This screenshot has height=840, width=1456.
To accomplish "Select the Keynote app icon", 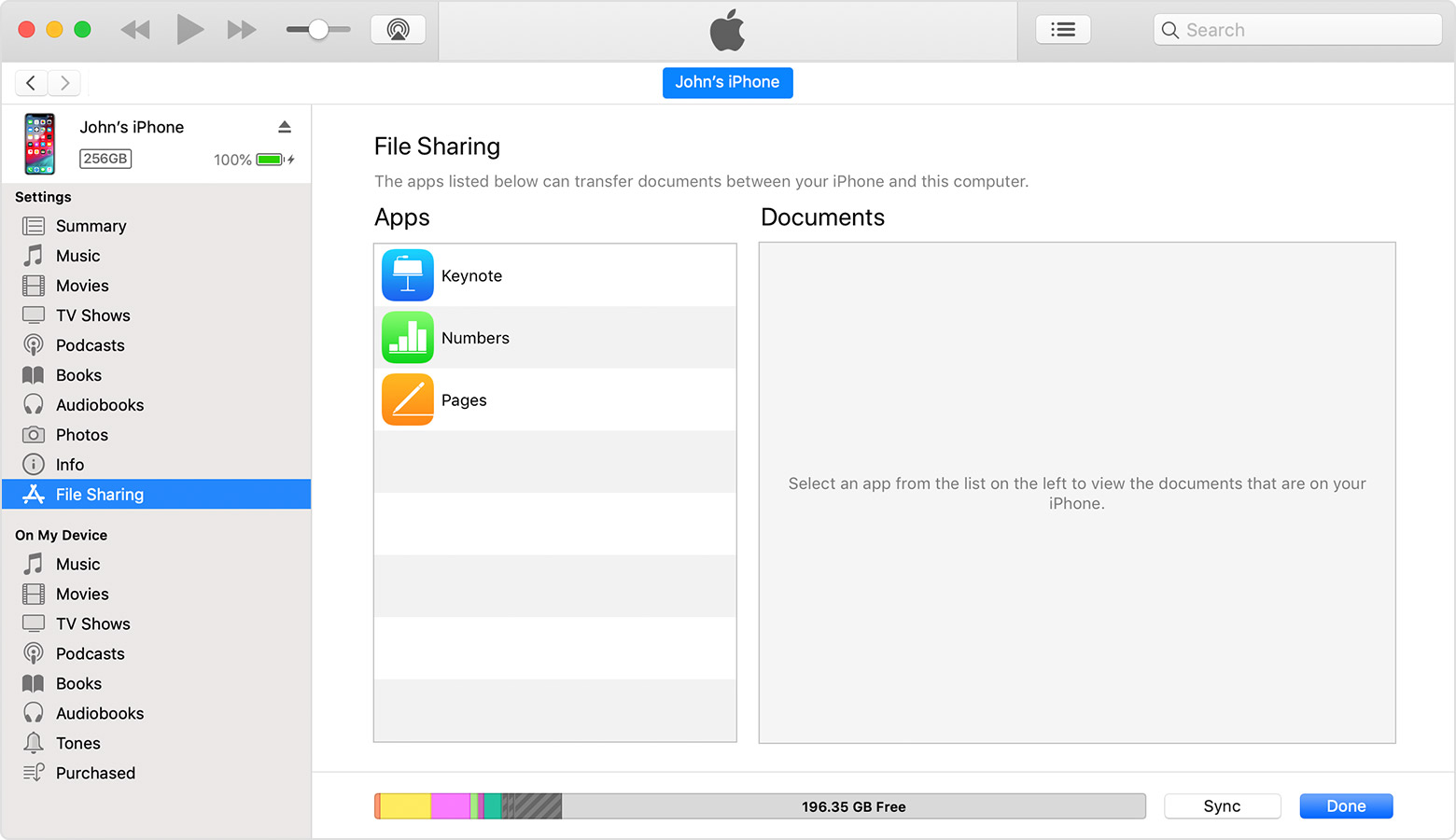I will (408, 274).
